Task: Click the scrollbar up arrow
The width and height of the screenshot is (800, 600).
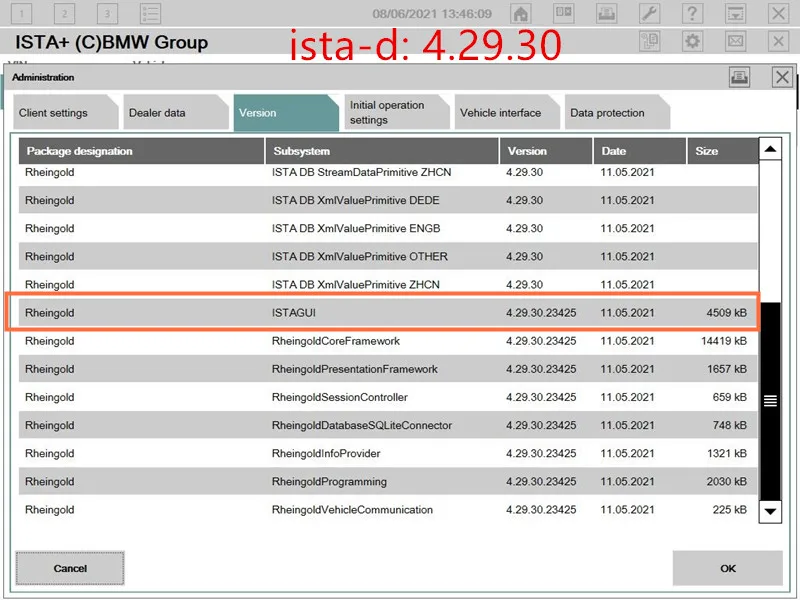Action: (770, 149)
